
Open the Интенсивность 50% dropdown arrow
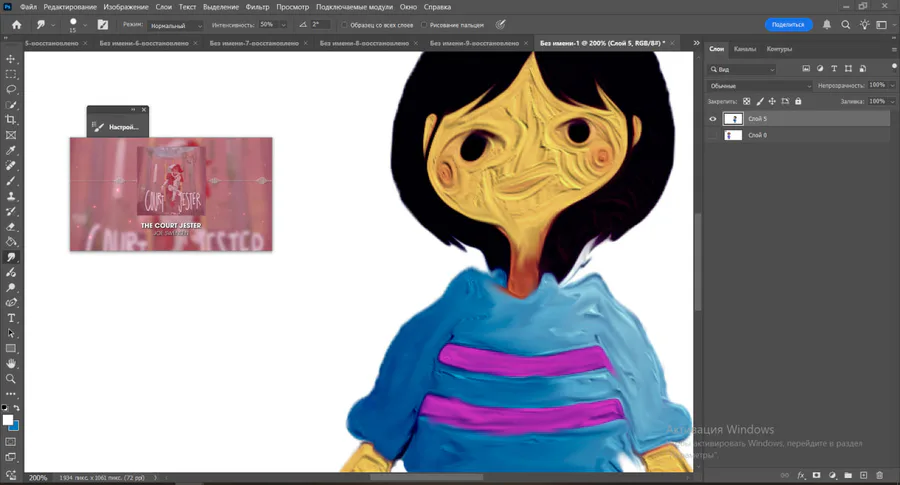pos(284,25)
